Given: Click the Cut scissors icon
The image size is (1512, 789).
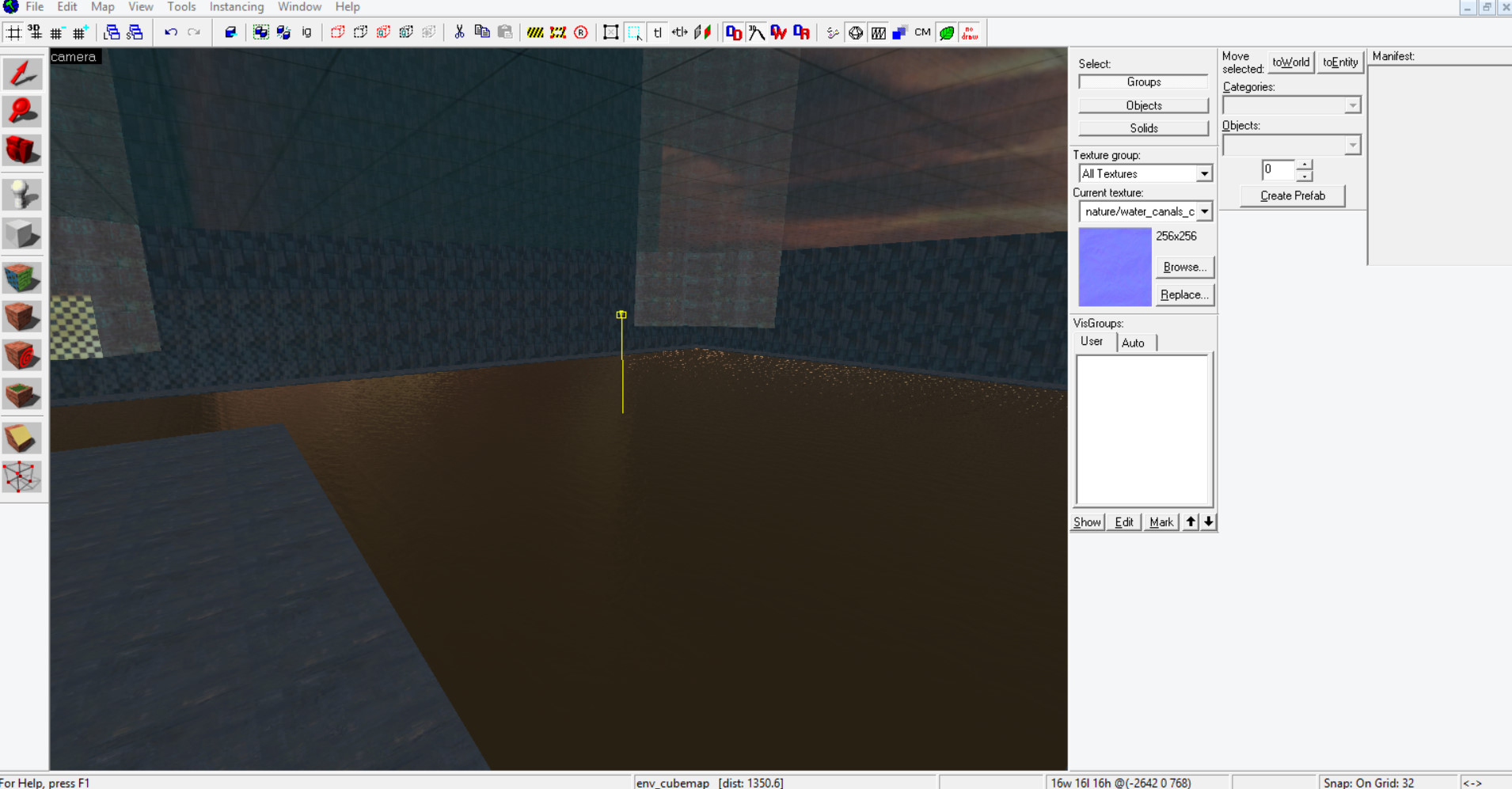Looking at the screenshot, I should 459,32.
